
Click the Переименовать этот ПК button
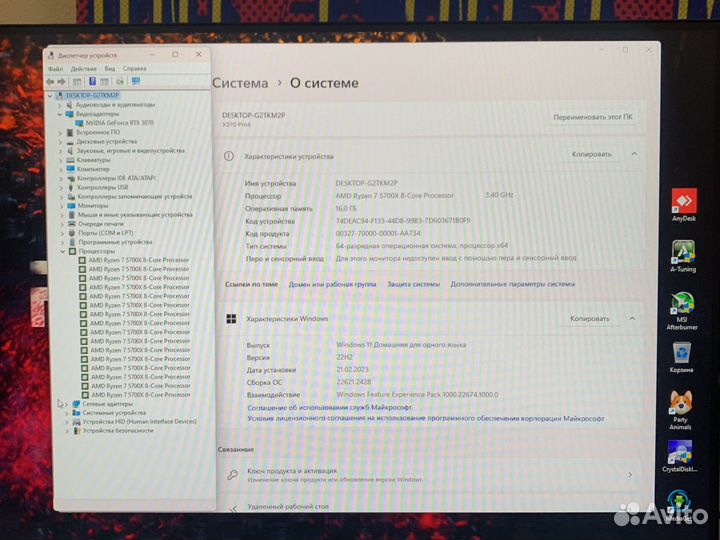(593, 117)
